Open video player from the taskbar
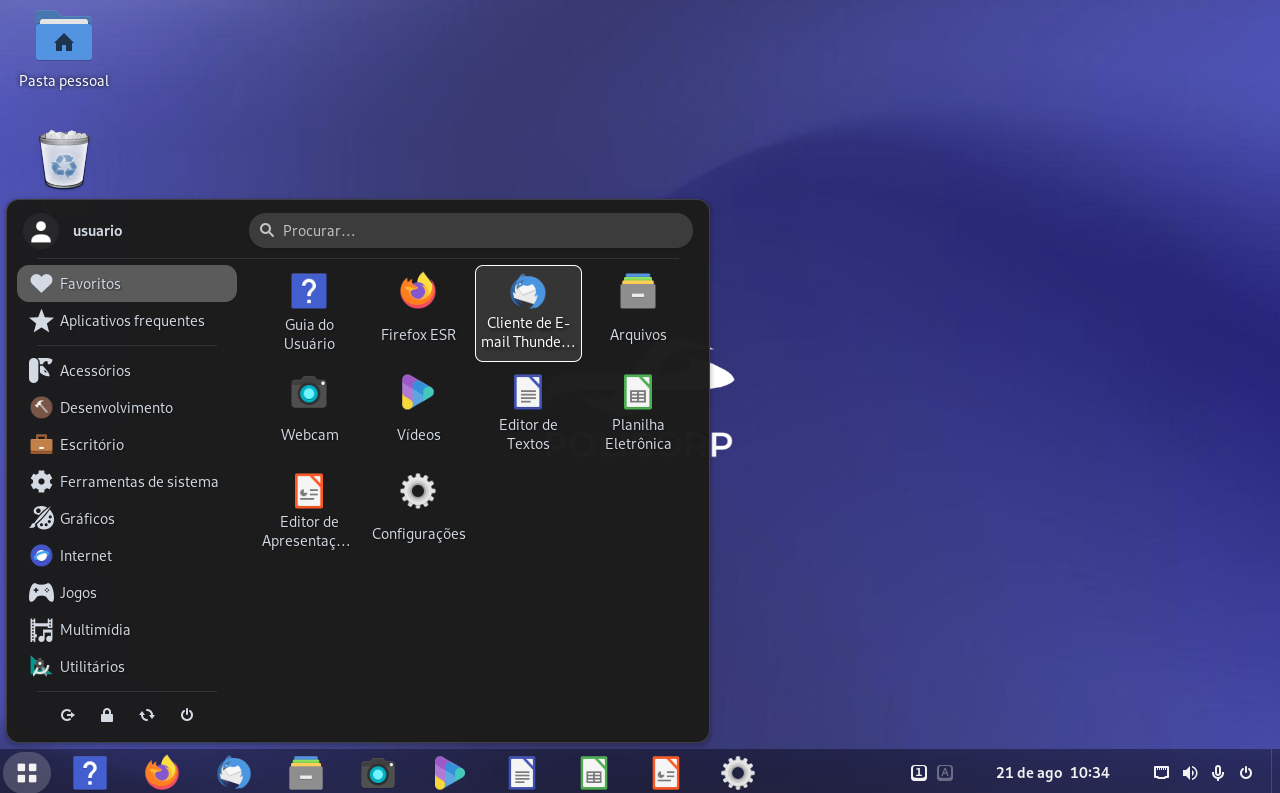The image size is (1280, 793). pyautogui.click(x=450, y=773)
